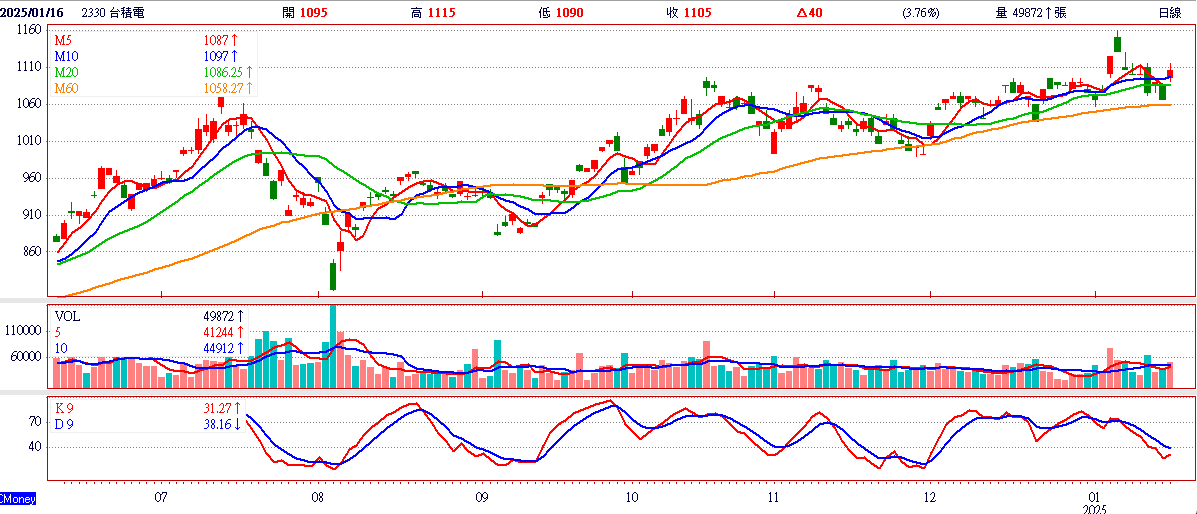Click the M5 moving average label

point(62,40)
